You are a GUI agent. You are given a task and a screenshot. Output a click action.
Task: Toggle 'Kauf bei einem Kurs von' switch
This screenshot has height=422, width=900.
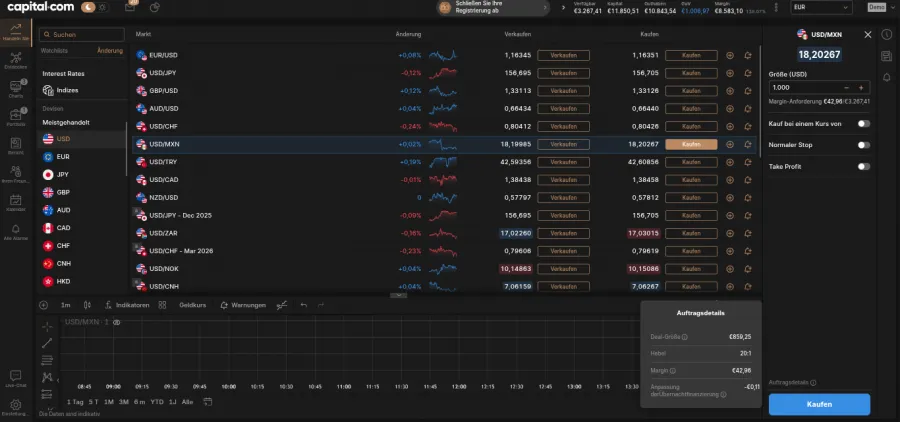tap(863, 123)
